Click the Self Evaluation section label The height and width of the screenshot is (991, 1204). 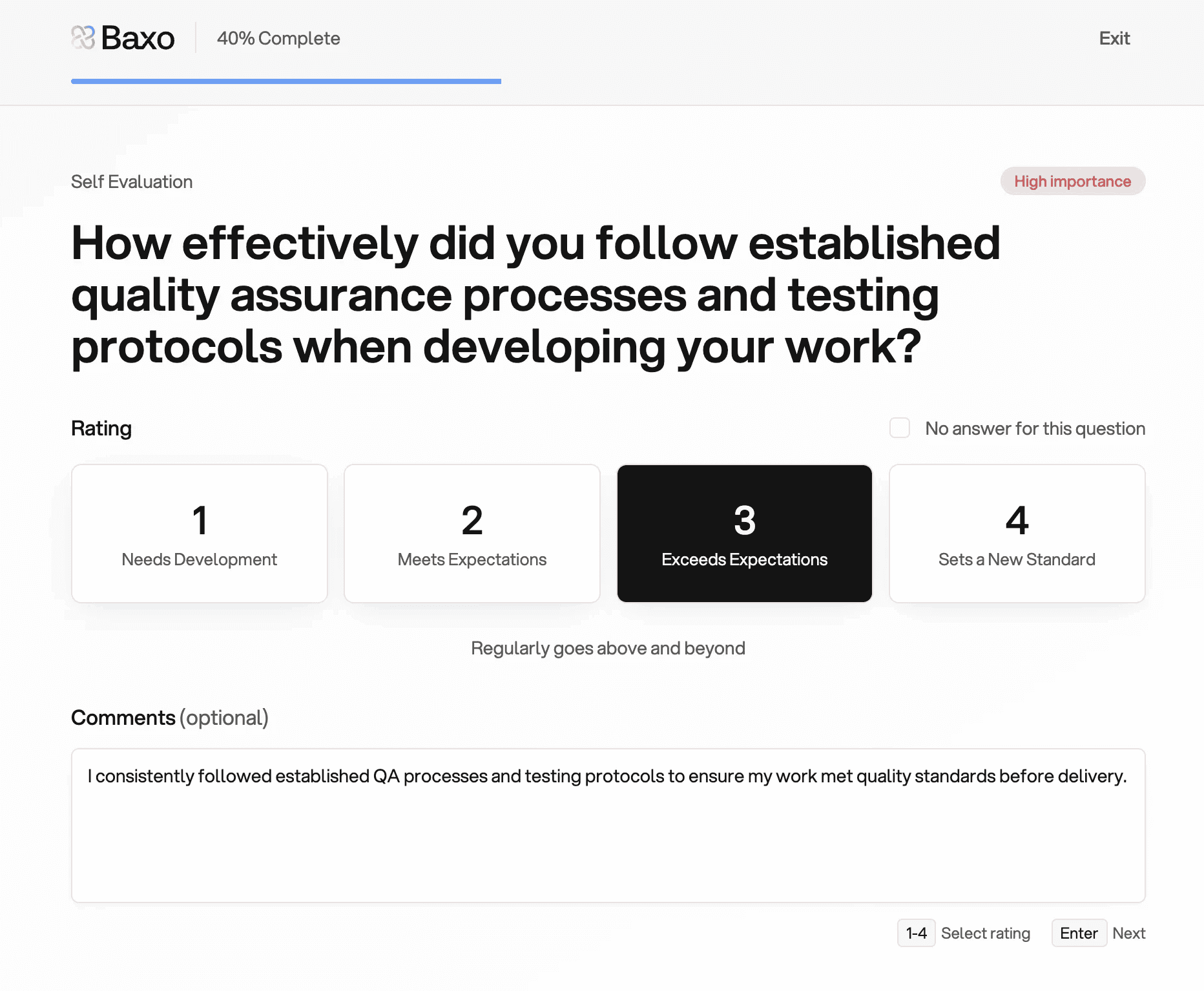click(x=131, y=182)
